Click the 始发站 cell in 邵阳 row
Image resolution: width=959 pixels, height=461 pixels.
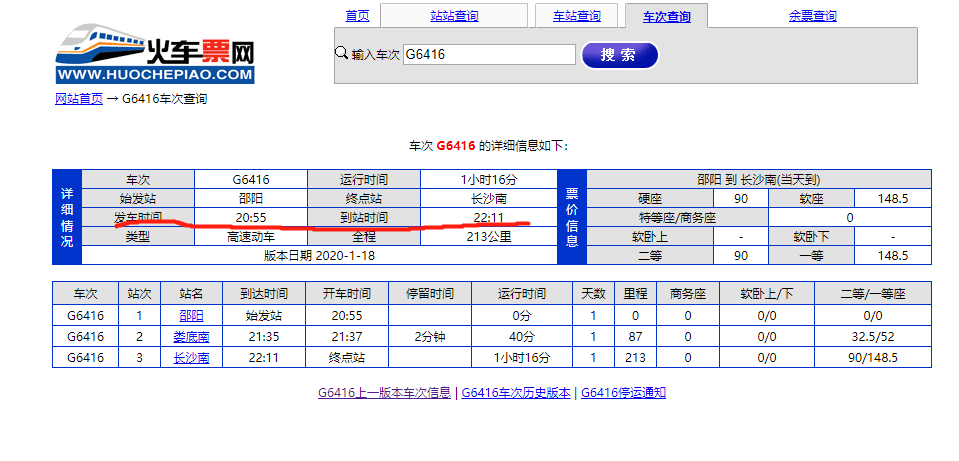tap(264, 316)
